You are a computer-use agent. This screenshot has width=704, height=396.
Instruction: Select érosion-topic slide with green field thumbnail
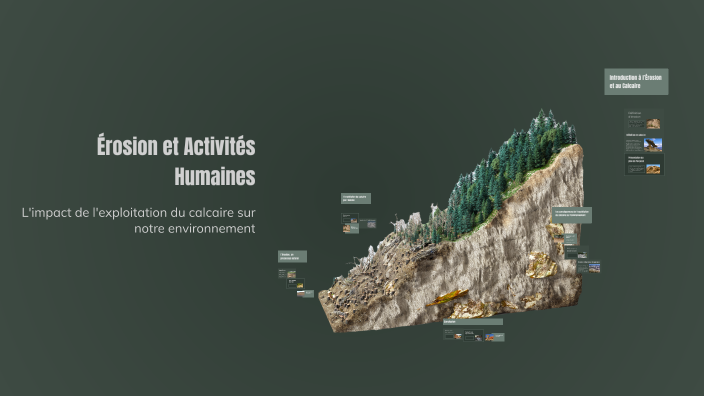(x=287, y=273)
